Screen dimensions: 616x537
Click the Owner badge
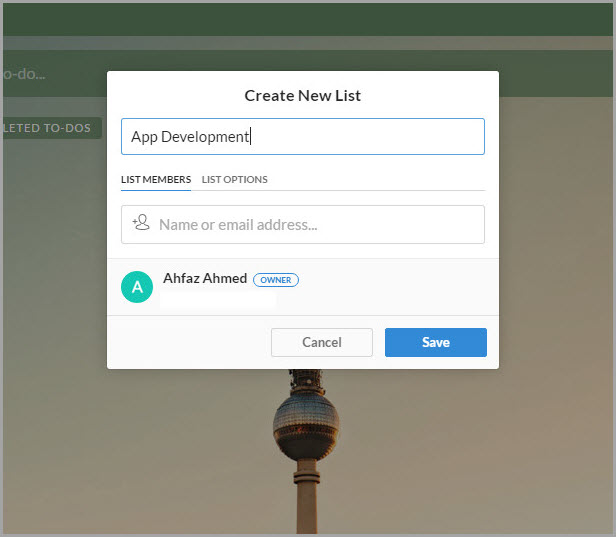(276, 280)
